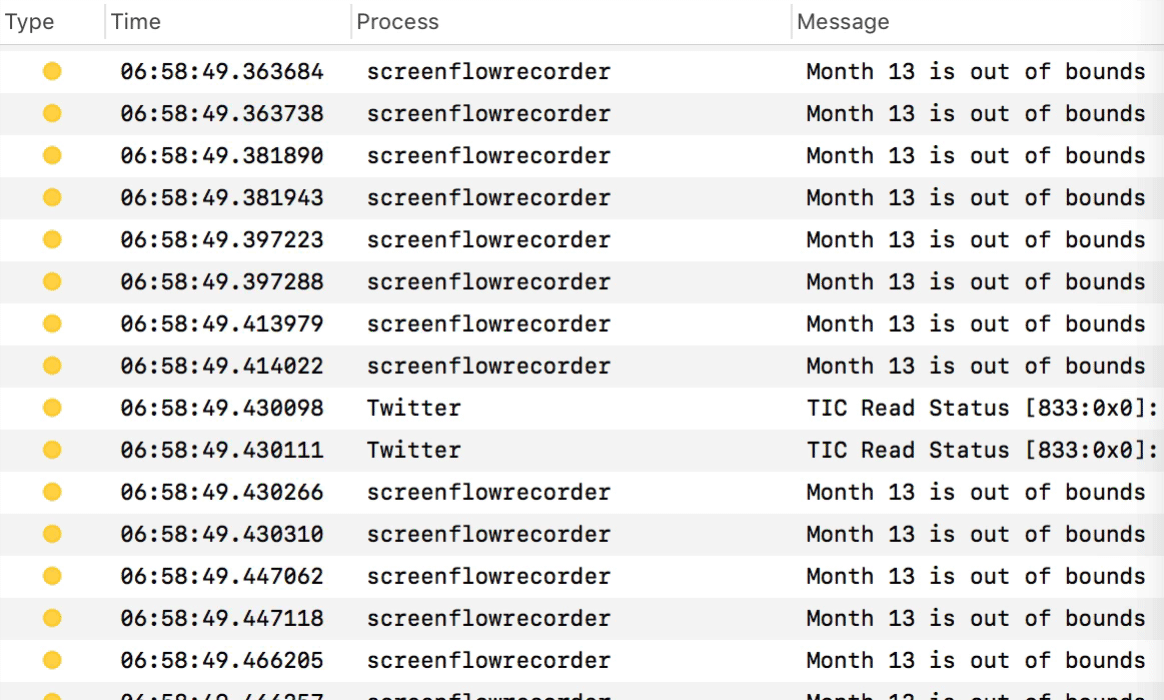This screenshot has height=700, width=1164.
Task: Click the yellow dot on the 06:58:49.381890 row
Action: coord(52,155)
